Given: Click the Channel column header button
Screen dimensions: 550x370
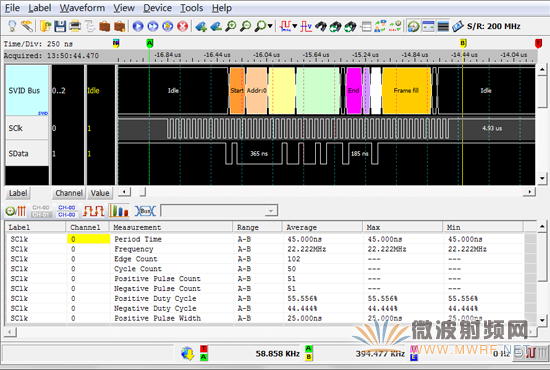Looking at the screenshot, I should (x=69, y=193).
